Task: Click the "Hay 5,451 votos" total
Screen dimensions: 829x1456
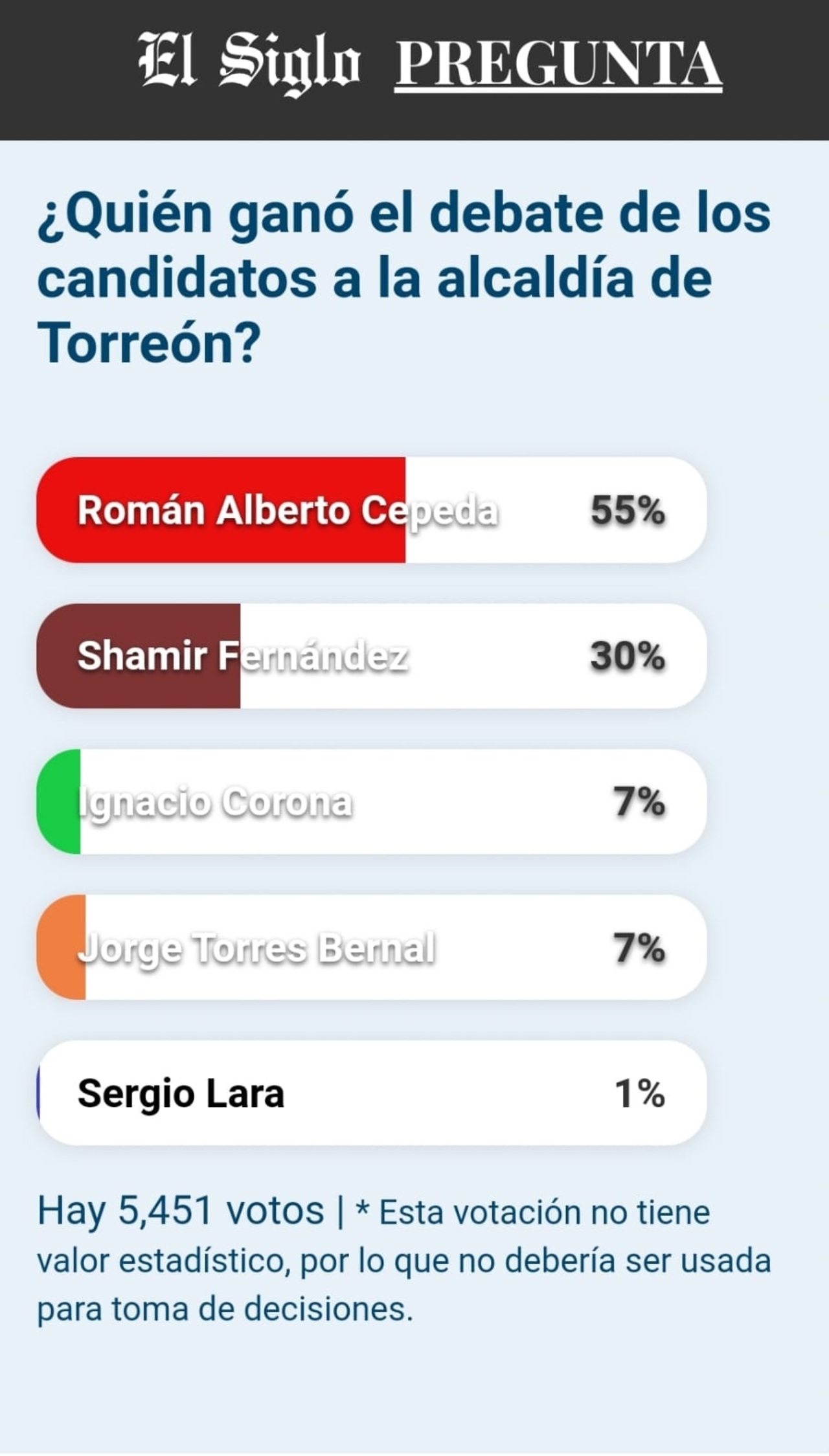Action: tap(181, 1211)
